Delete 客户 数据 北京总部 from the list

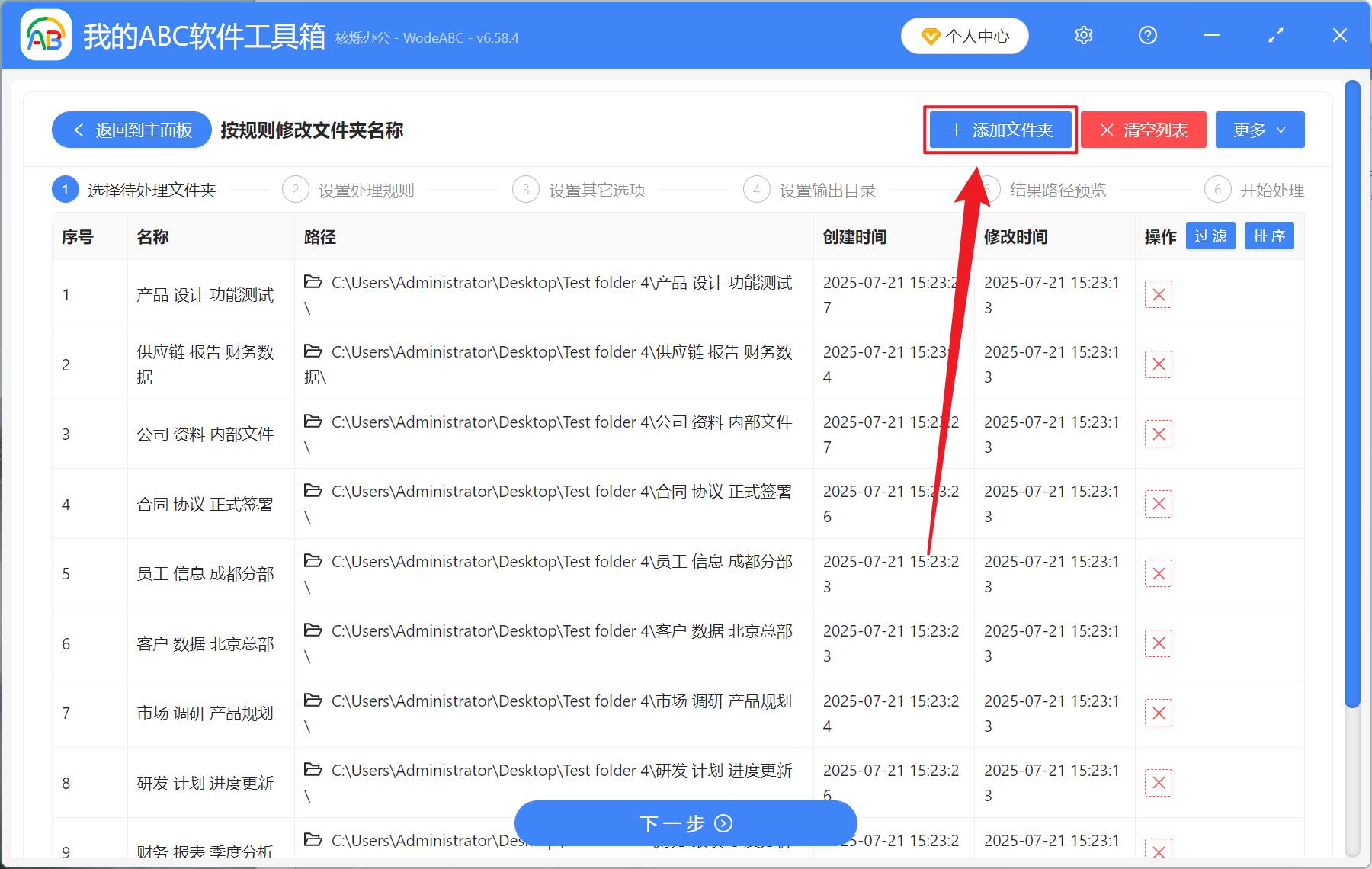point(1158,643)
